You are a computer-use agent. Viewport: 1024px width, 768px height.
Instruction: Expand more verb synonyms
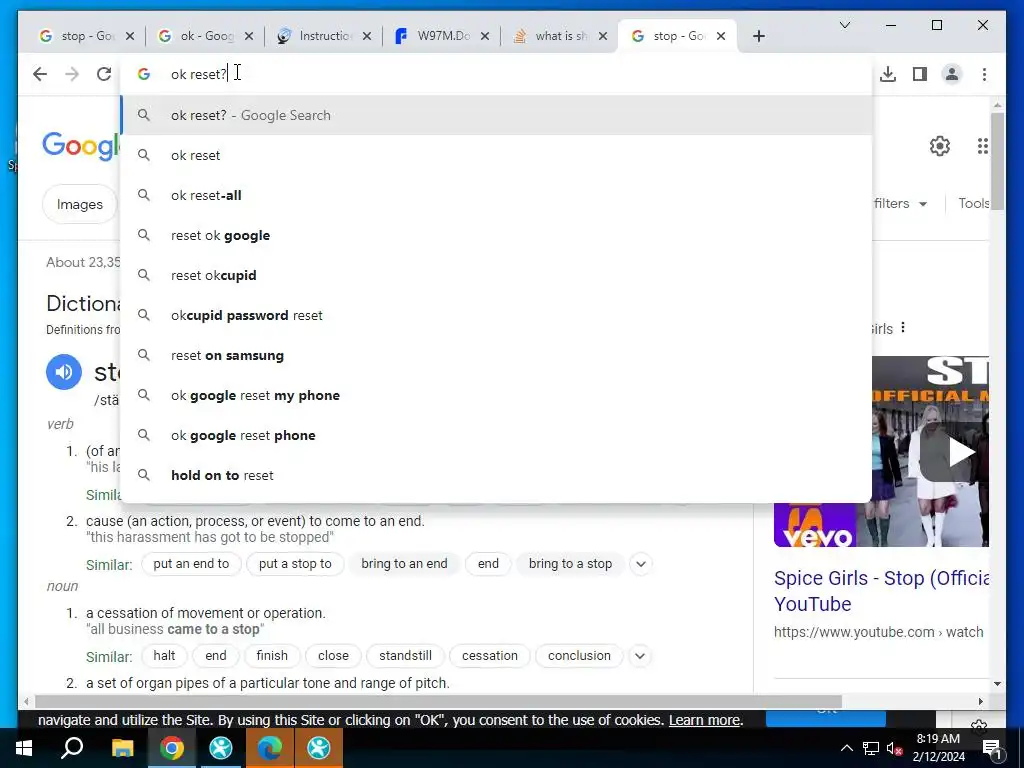click(641, 564)
